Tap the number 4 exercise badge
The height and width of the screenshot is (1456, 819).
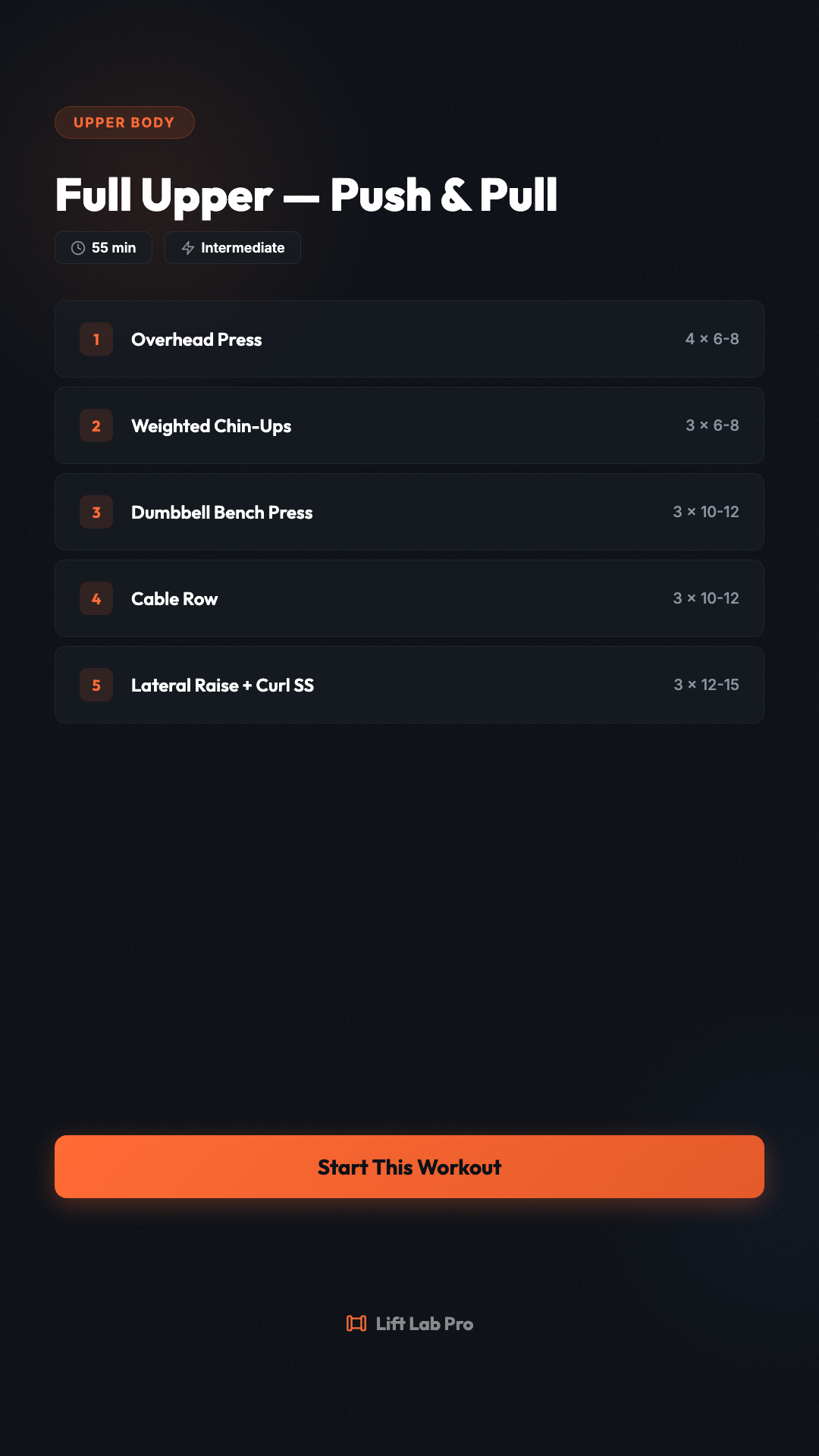96,598
